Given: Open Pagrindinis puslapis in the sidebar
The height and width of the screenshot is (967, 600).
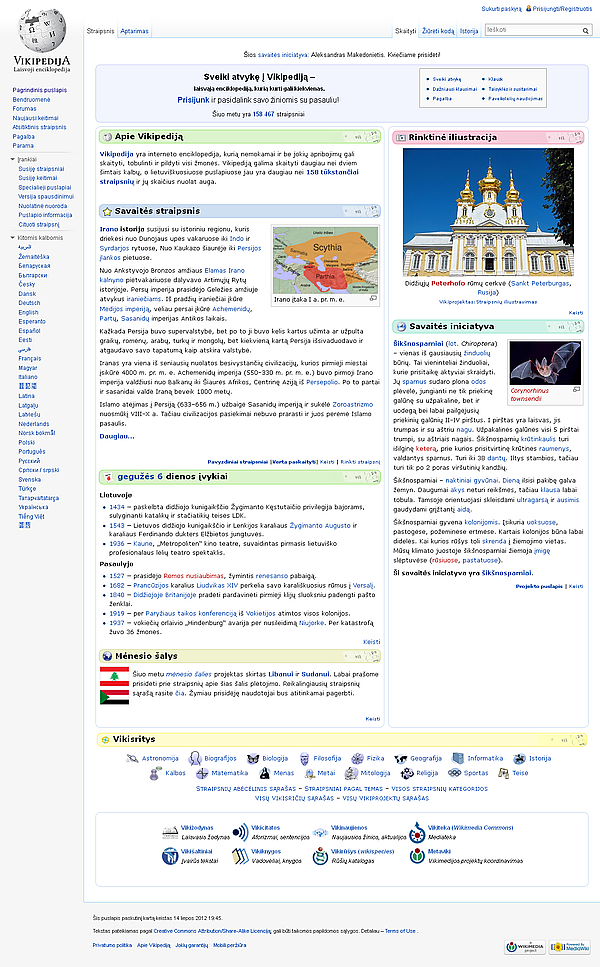Looking at the screenshot, I should pos(39,90).
